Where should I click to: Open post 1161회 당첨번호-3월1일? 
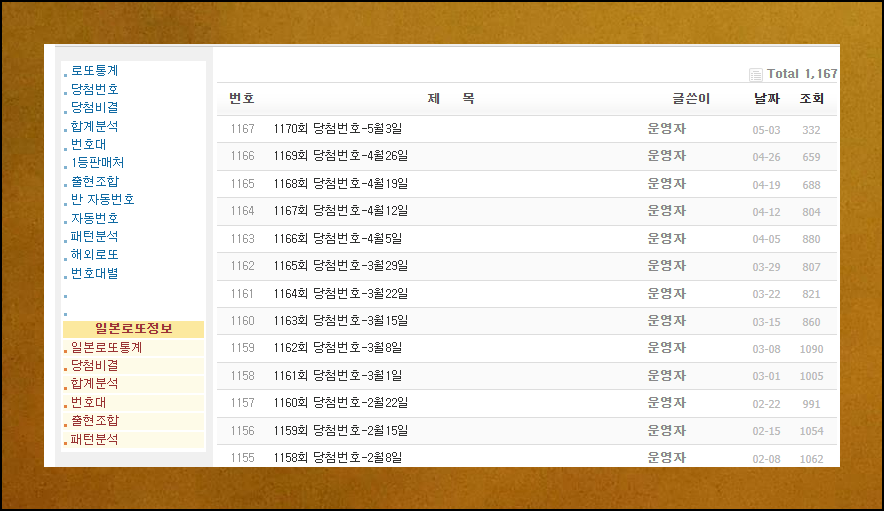[338, 375]
